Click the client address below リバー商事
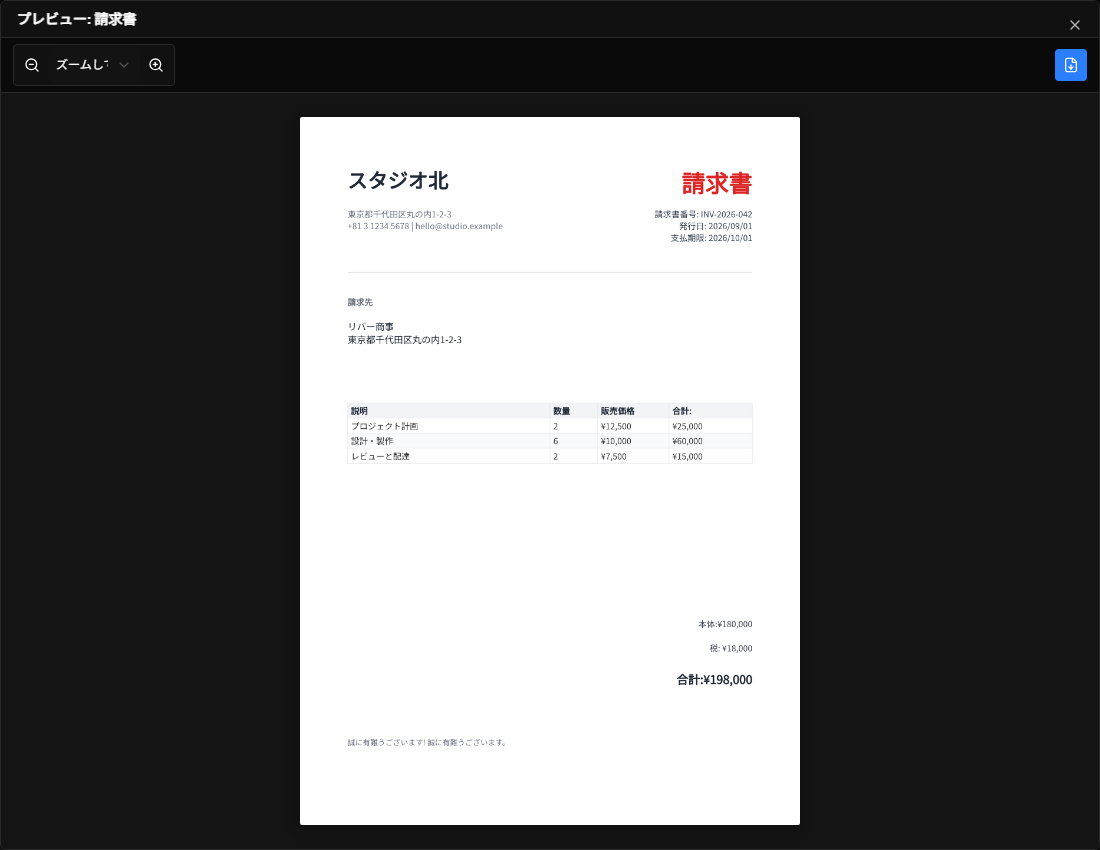 (405, 340)
